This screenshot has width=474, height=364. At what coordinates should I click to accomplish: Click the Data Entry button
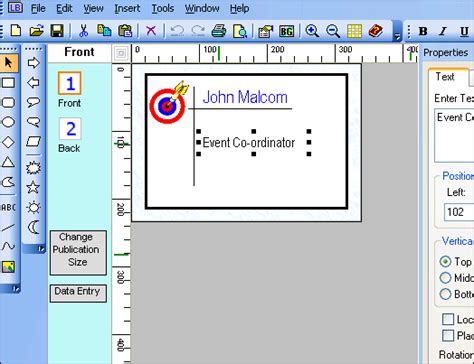pyautogui.click(x=78, y=293)
